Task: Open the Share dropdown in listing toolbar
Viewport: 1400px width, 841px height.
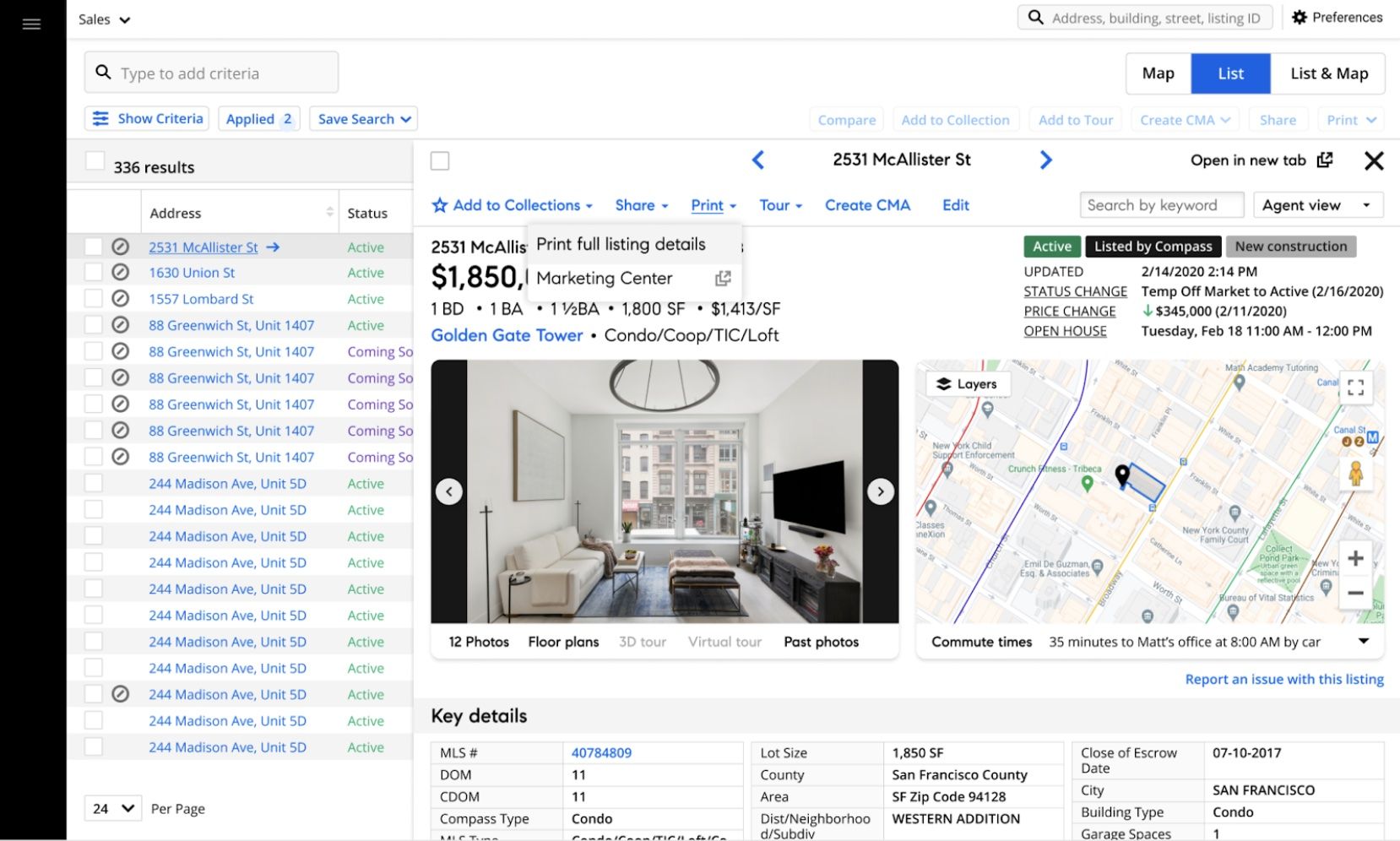Action: click(x=642, y=205)
